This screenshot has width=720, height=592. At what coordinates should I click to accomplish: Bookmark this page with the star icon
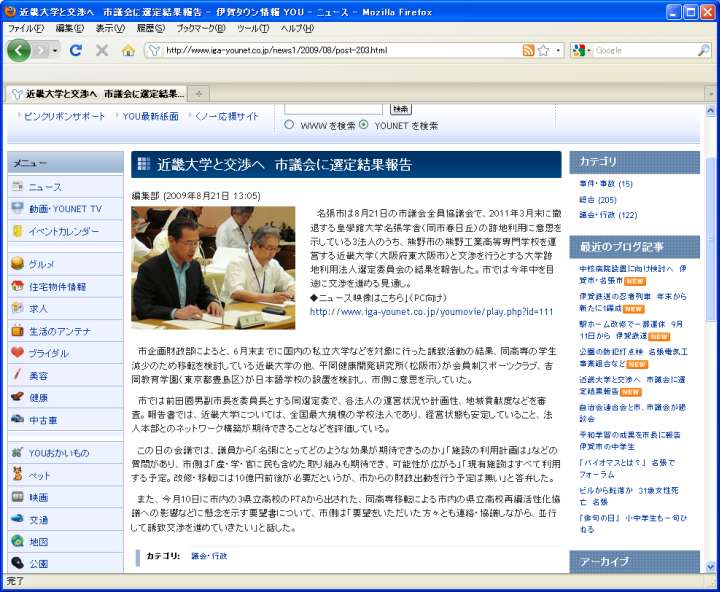pyautogui.click(x=543, y=50)
